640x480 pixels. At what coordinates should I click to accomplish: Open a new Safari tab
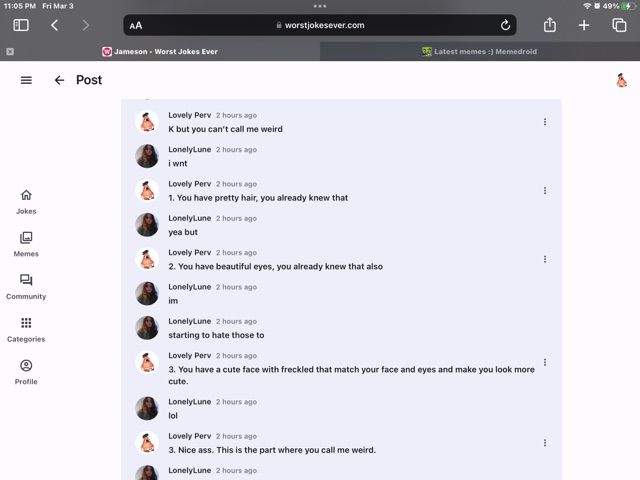click(584, 25)
